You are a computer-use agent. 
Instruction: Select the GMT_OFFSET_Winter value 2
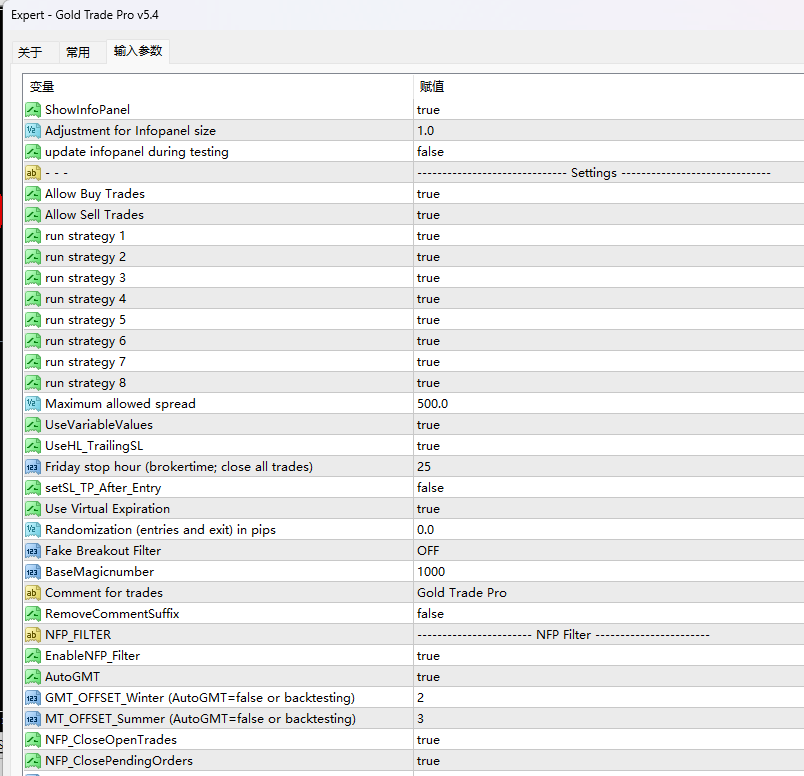(420, 698)
